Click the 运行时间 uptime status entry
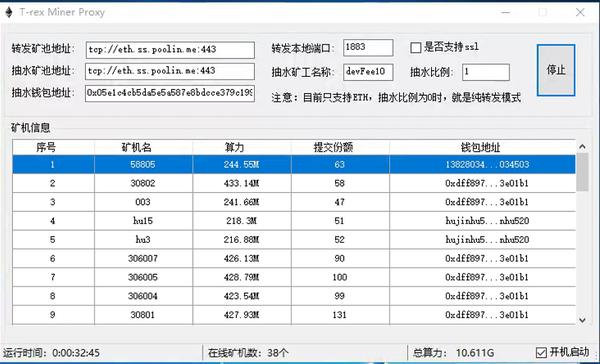 point(52,353)
